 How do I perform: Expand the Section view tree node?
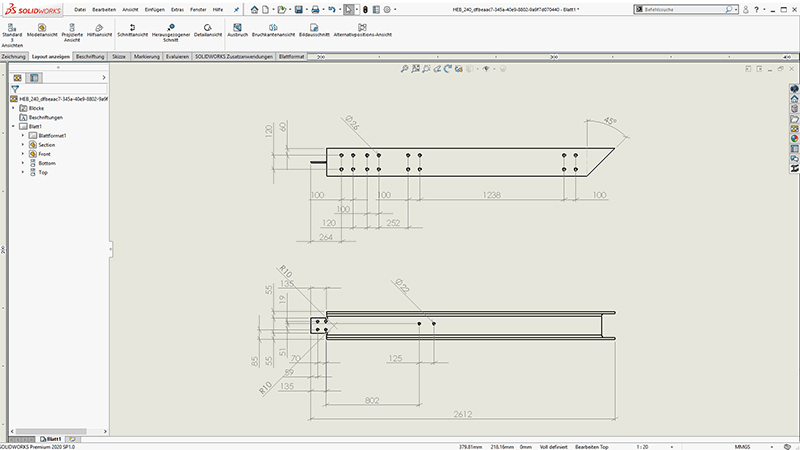pos(23,144)
